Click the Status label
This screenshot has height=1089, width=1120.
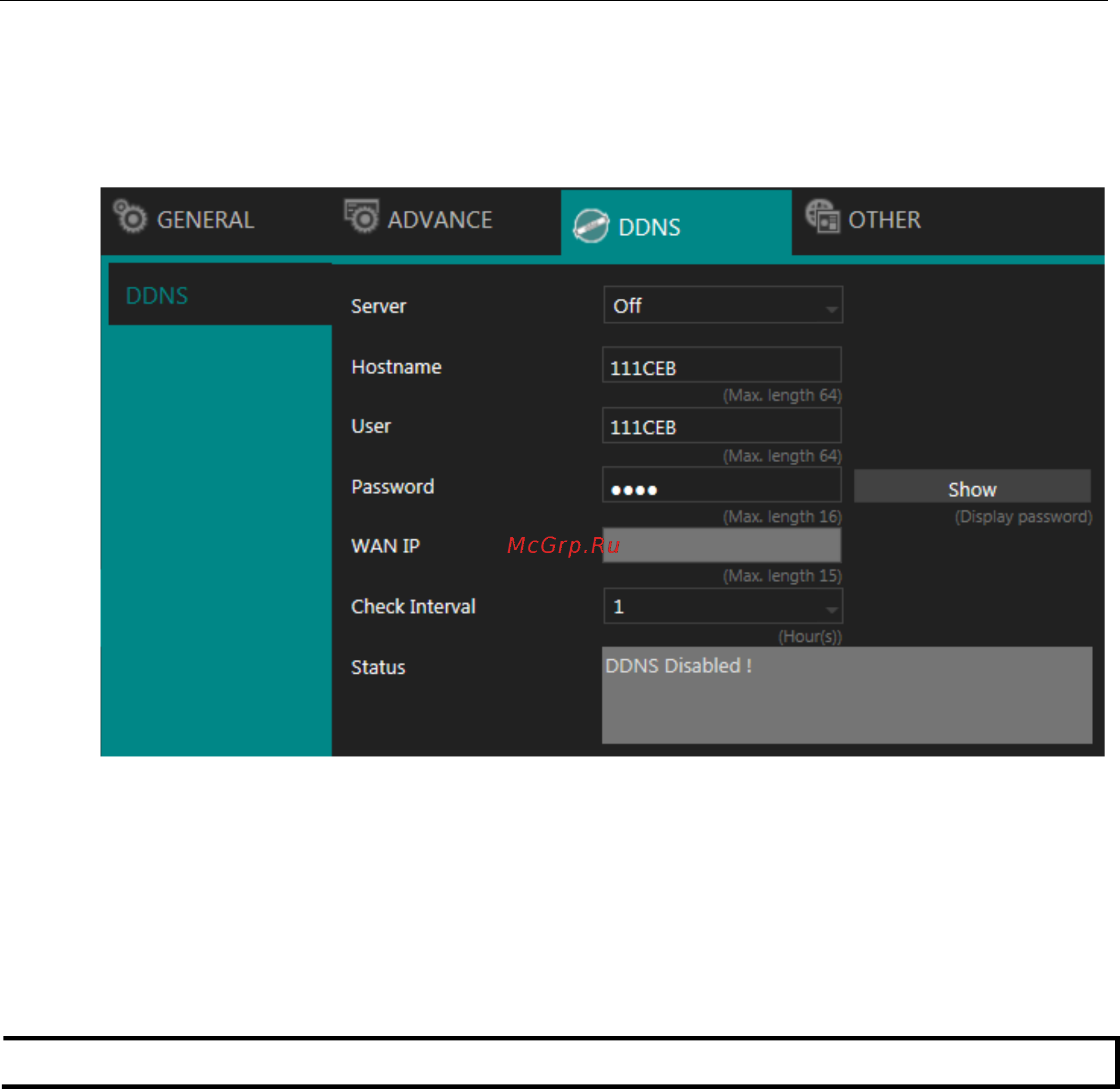(378, 668)
